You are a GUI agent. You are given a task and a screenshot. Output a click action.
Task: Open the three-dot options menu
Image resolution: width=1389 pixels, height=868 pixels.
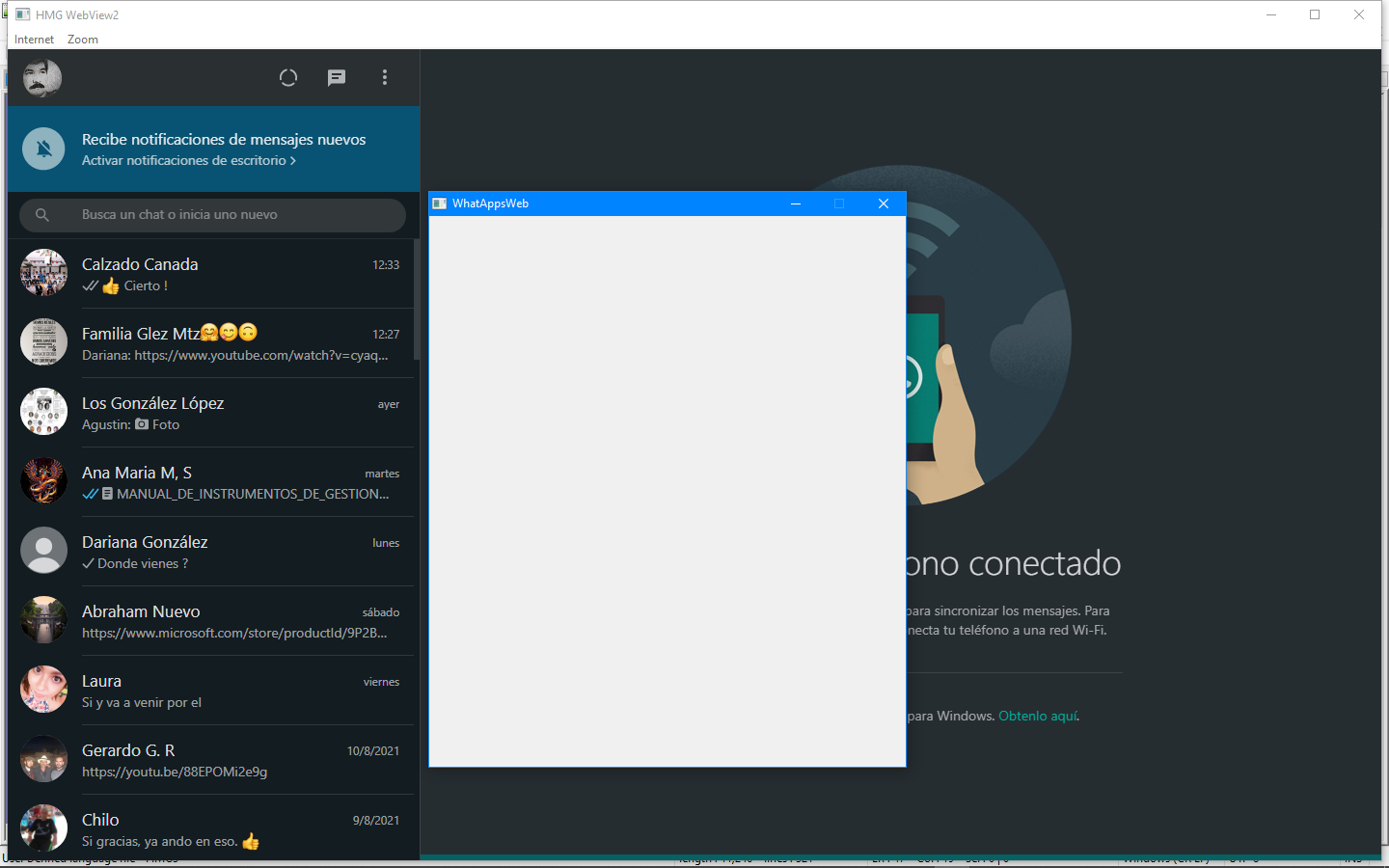(385, 78)
